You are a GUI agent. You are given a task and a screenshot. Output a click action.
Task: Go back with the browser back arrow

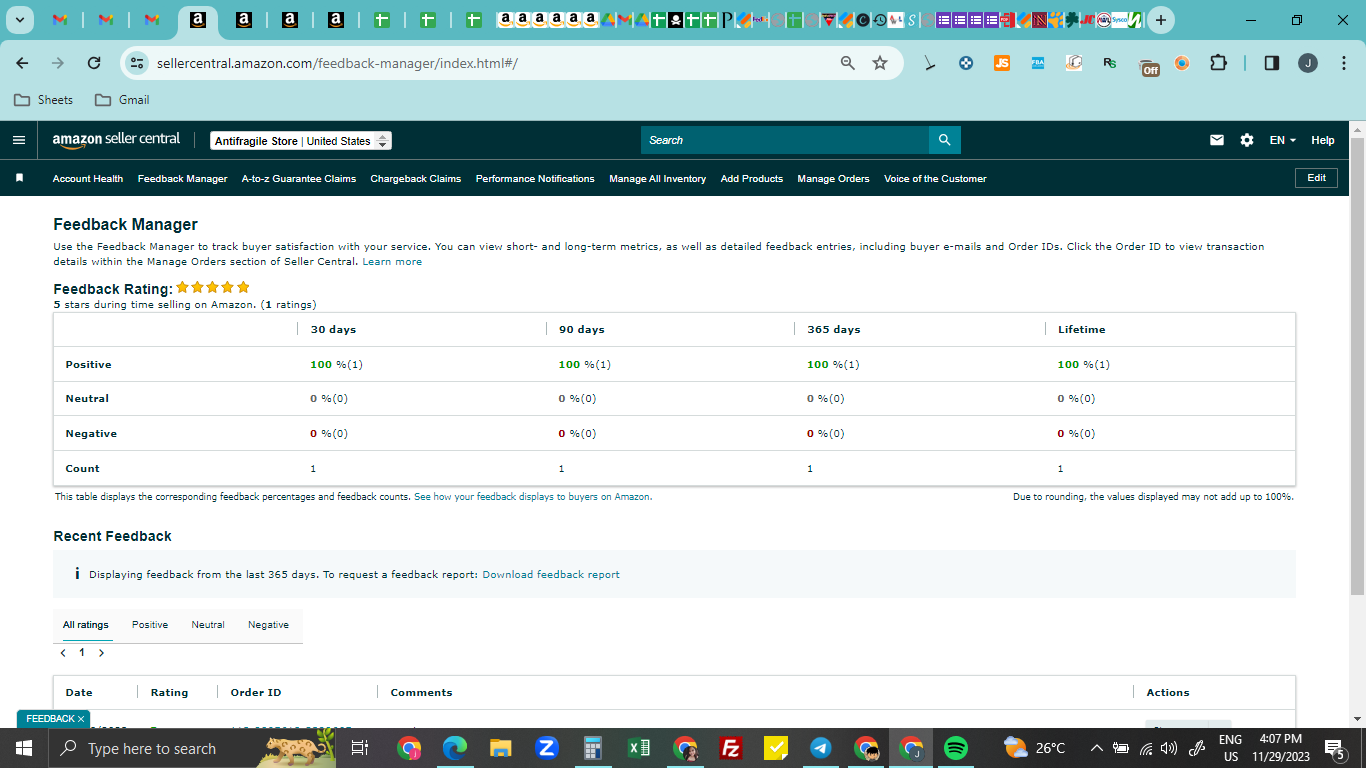click(22, 63)
